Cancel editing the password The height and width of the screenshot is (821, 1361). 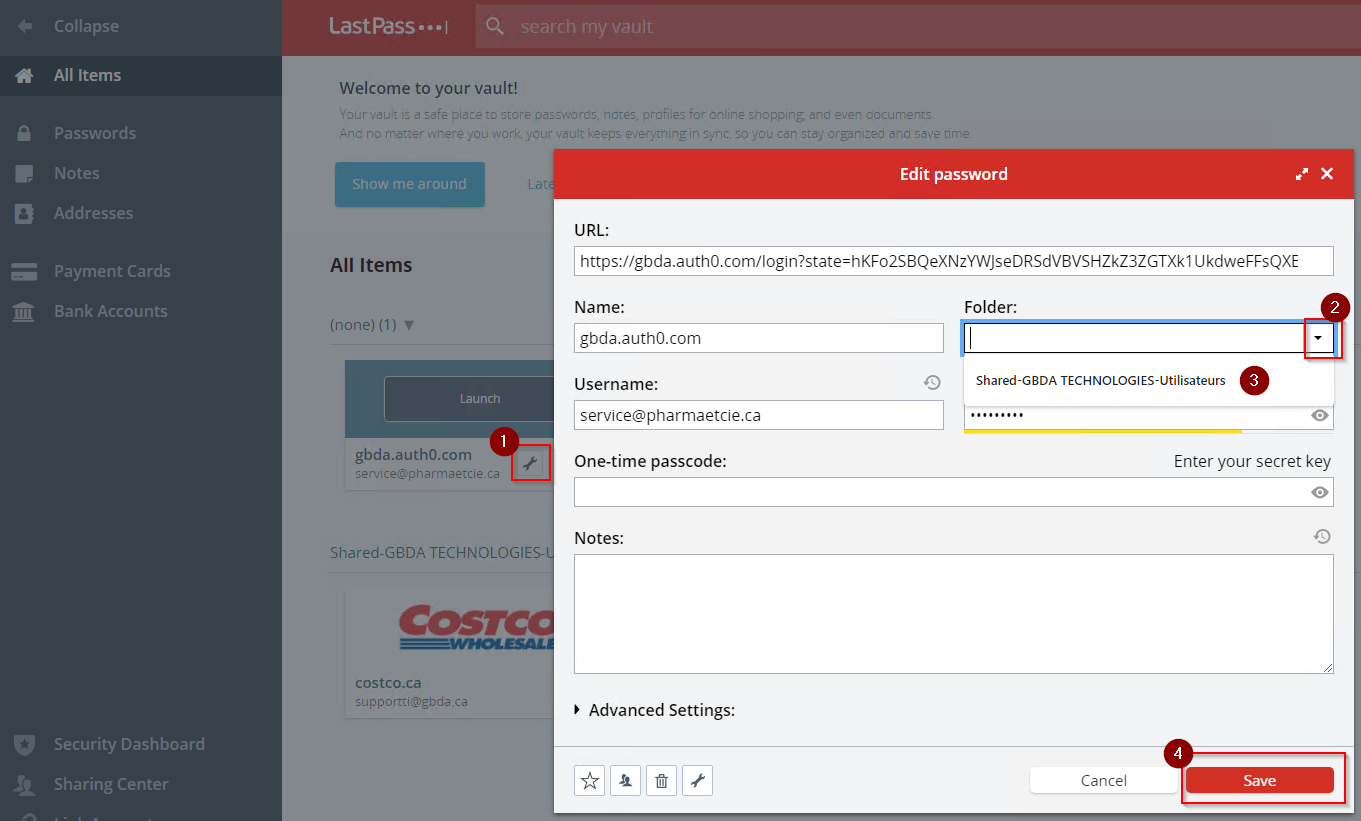click(1104, 781)
